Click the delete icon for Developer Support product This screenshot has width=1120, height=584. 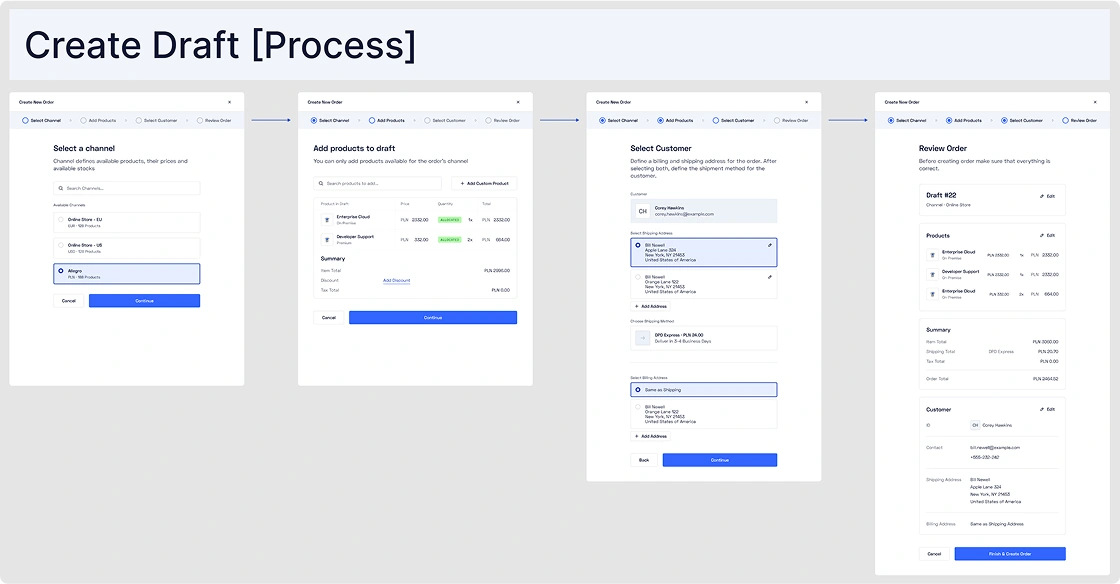coord(327,240)
